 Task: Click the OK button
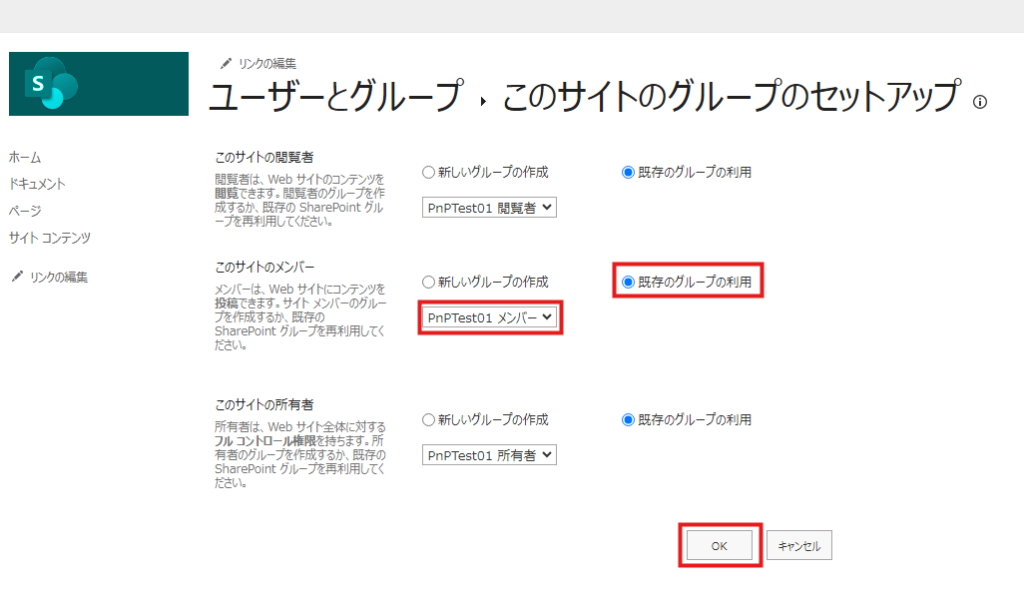tap(719, 546)
